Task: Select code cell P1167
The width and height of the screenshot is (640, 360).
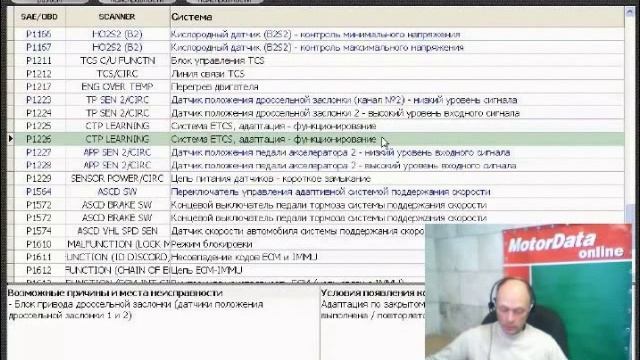Action: click(x=39, y=47)
